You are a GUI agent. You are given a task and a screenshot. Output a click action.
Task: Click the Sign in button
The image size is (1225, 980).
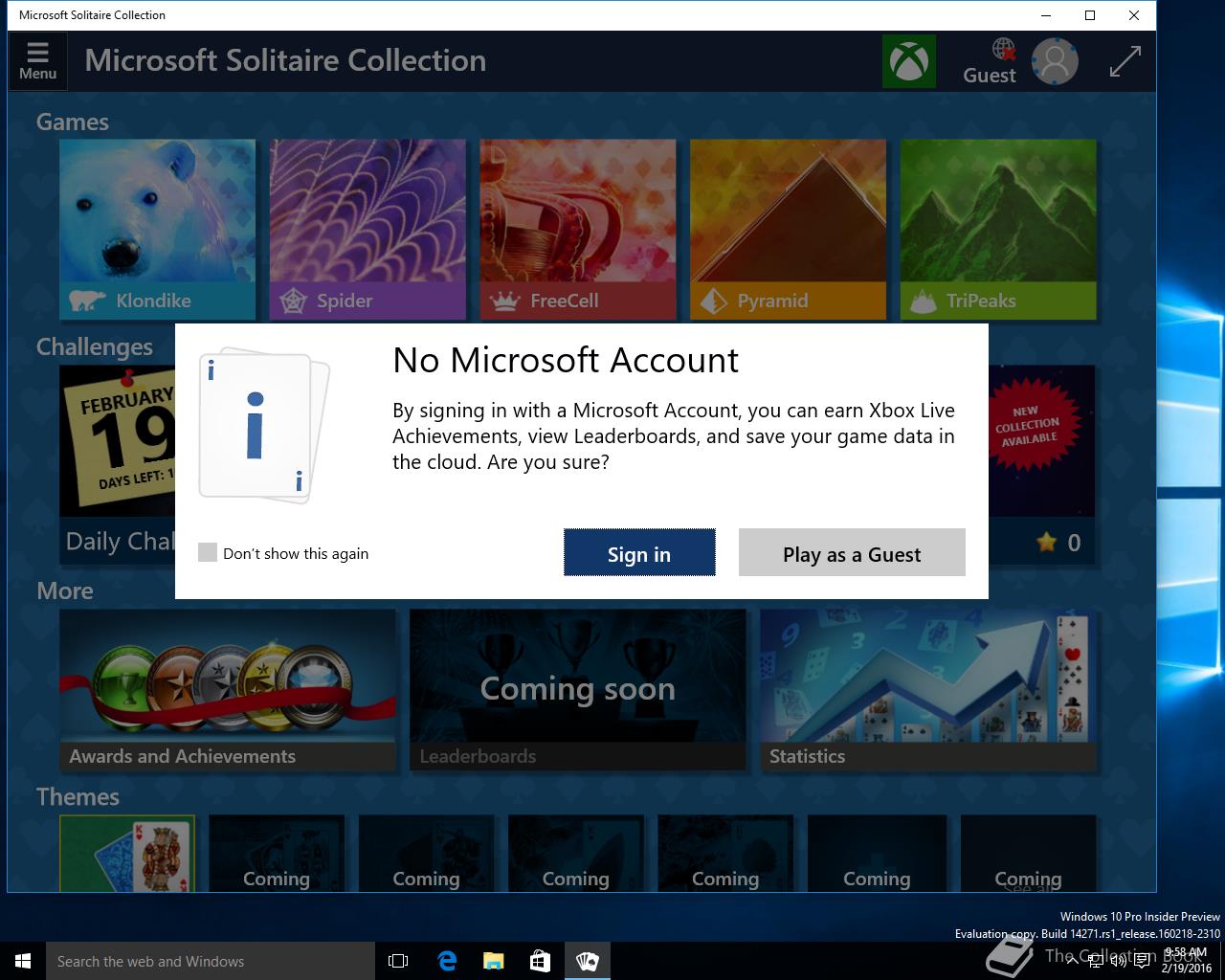[x=639, y=553]
